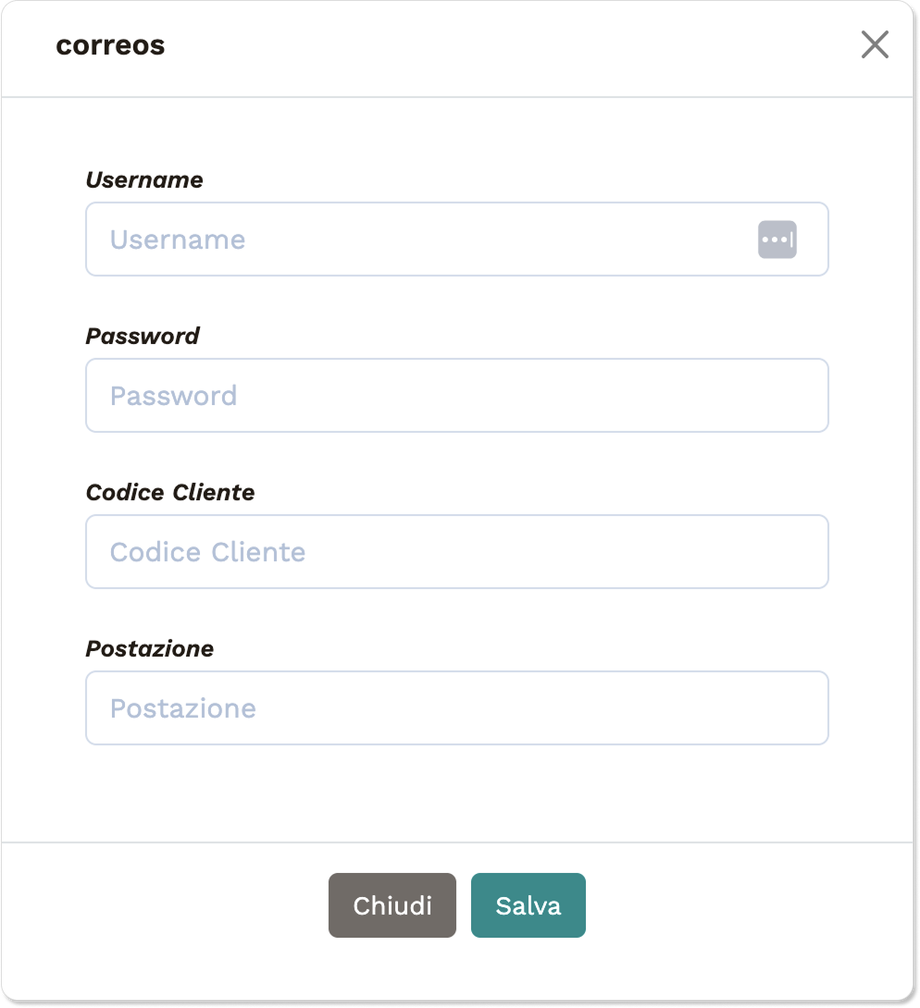Click the Codice Cliente placeholder text
Viewport: 920px width, 1008px height.
click(x=207, y=552)
